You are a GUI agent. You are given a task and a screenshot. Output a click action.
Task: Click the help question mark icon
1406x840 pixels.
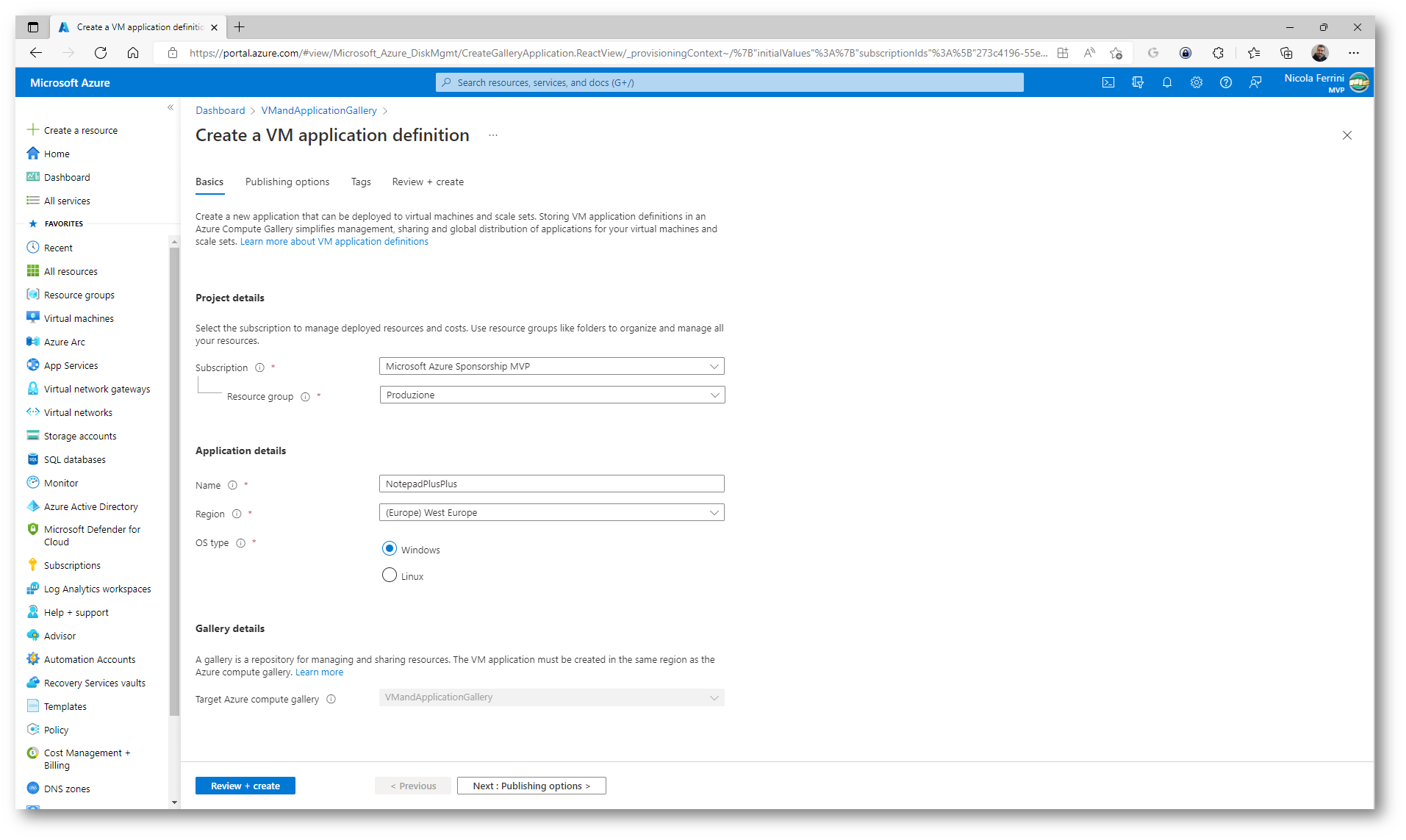(x=1225, y=82)
